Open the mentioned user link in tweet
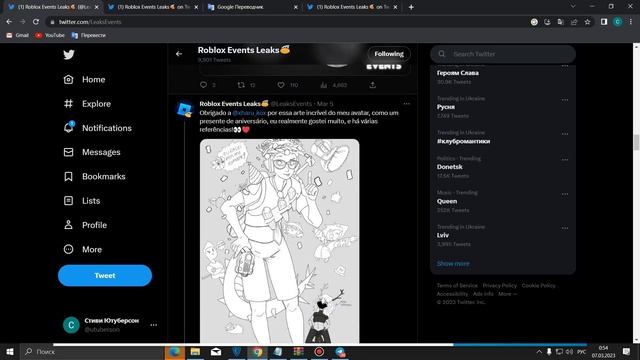This screenshot has width=640, height=360. pos(249,113)
